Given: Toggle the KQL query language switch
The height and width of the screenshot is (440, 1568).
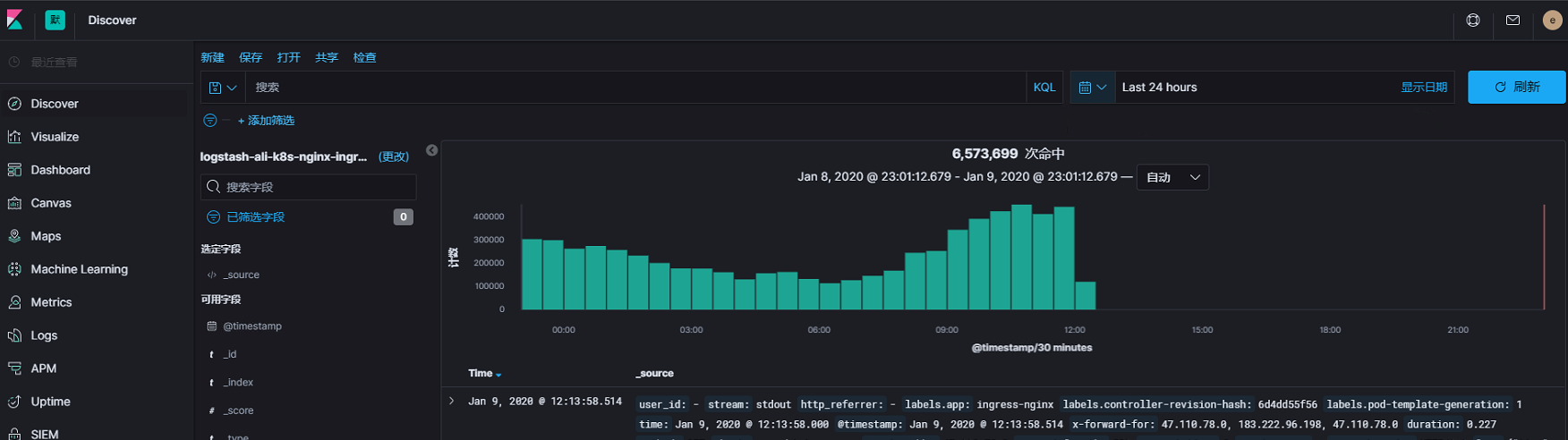Looking at the screenshot, I should click(1044, 88).
